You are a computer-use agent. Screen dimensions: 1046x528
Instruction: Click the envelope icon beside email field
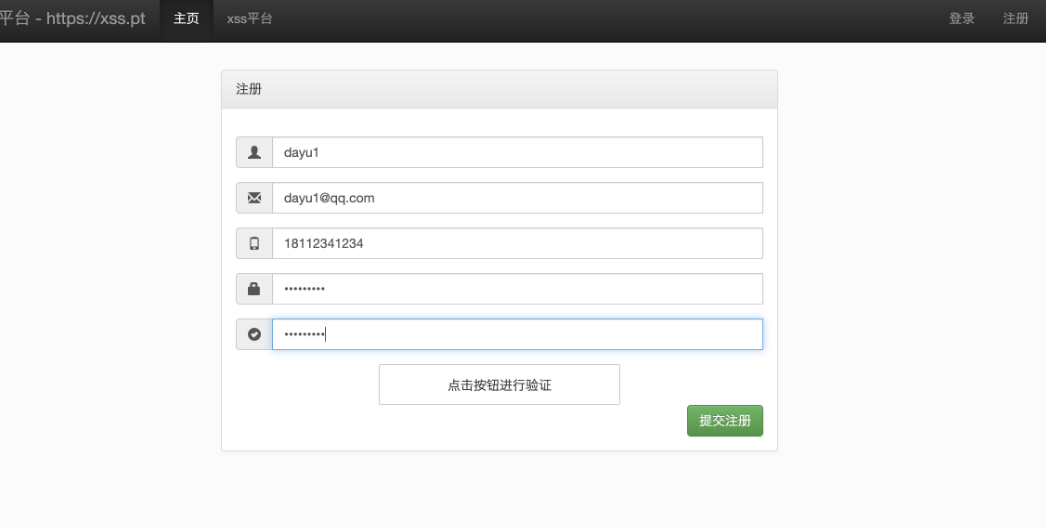click(x=254, y=198)
